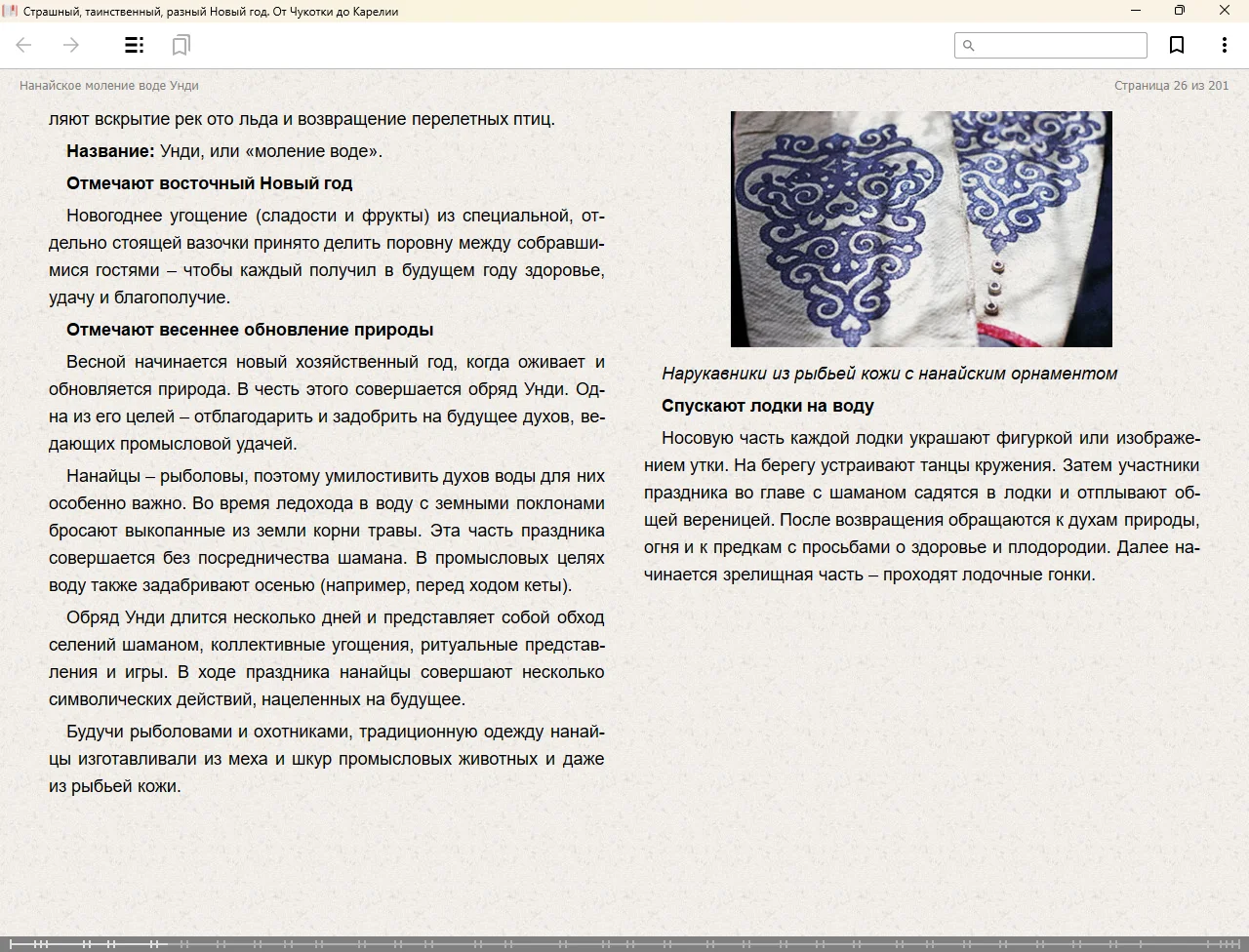Click heading 'Спускают лодки на воду'
Screen dimensions: 1249x952
click(767, 406)
